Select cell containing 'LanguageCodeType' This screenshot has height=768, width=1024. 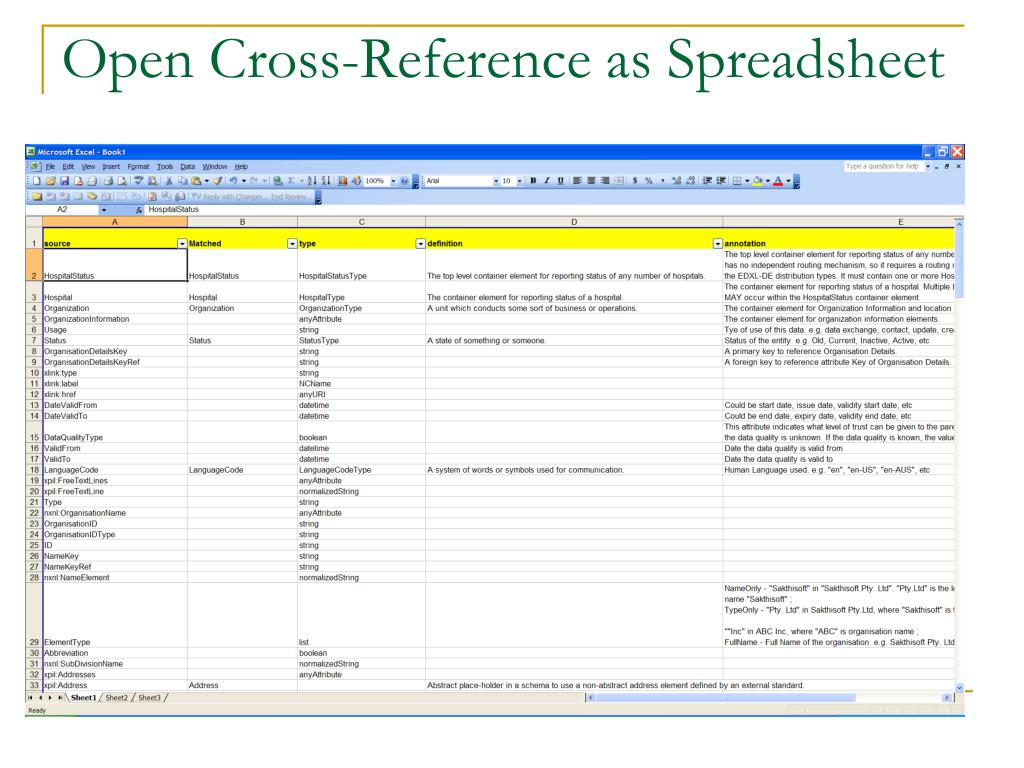[x=361, y=470]
